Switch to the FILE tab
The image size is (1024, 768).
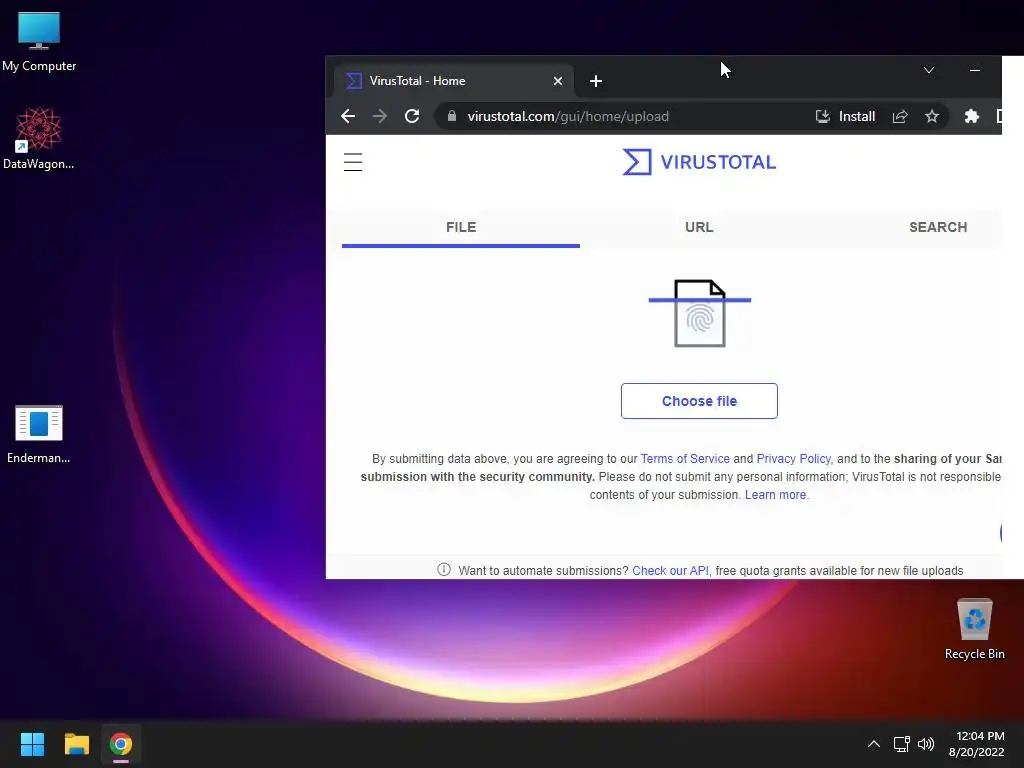tap(461, 227)
